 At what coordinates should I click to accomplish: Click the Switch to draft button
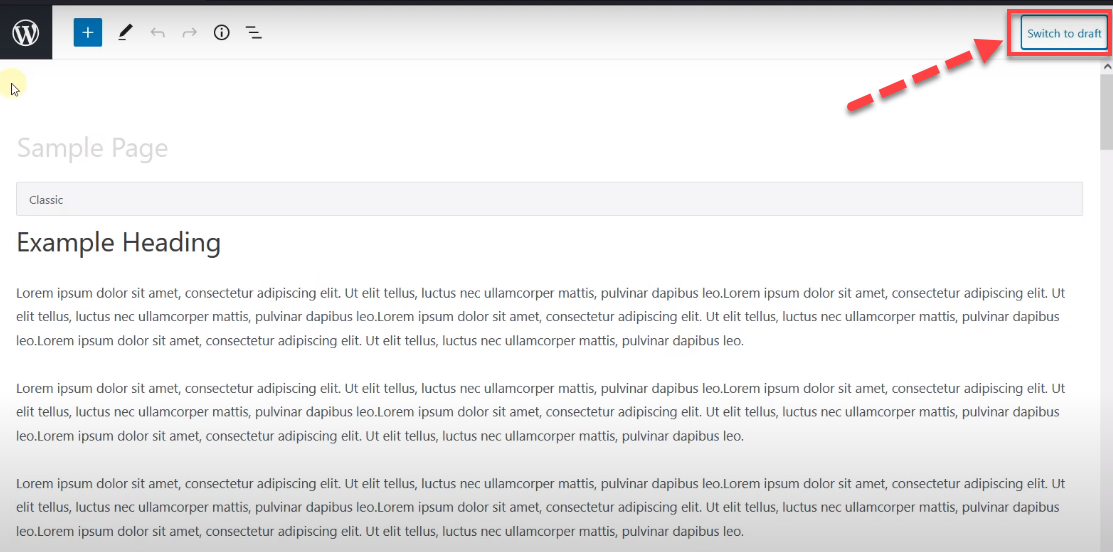click(1064, 33)
